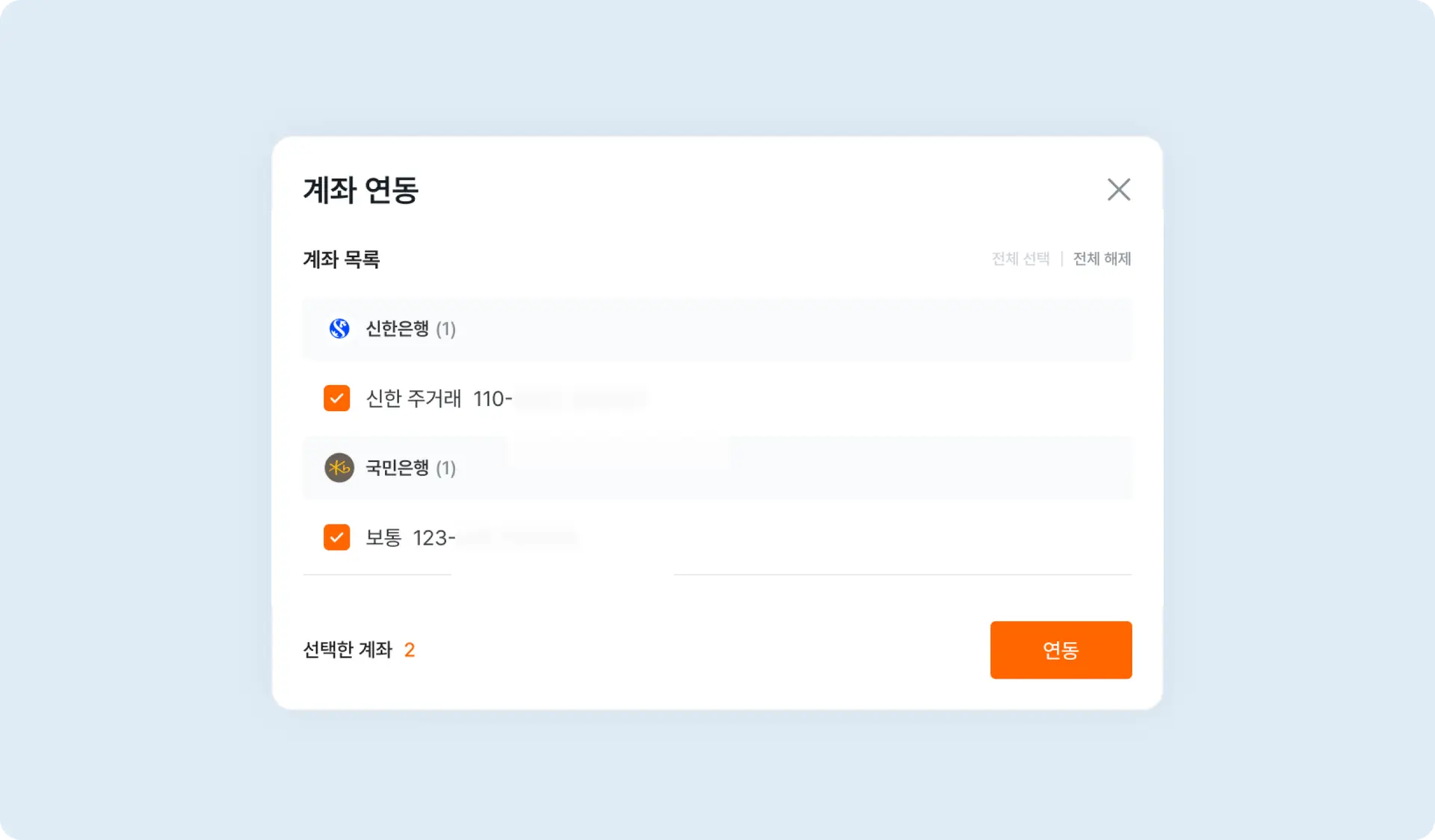Click the 계좌 연동 dialog title
Screen dimensions: 1435x840
[361, 191]
